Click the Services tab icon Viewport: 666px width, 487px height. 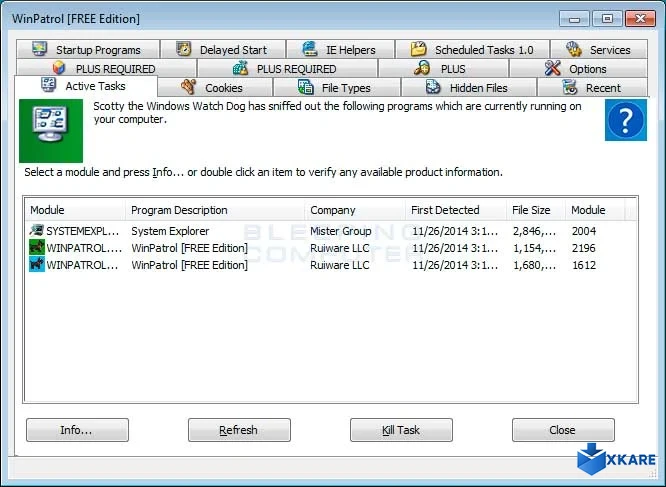[573, 49]
